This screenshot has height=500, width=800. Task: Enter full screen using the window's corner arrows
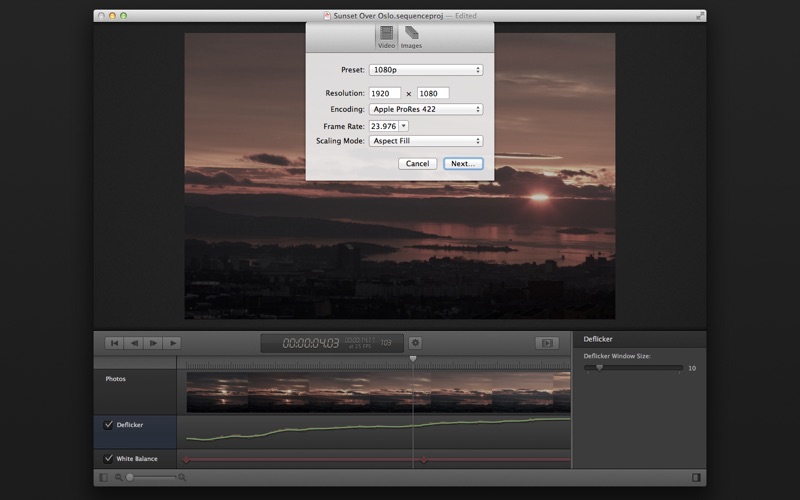[700, 16]
